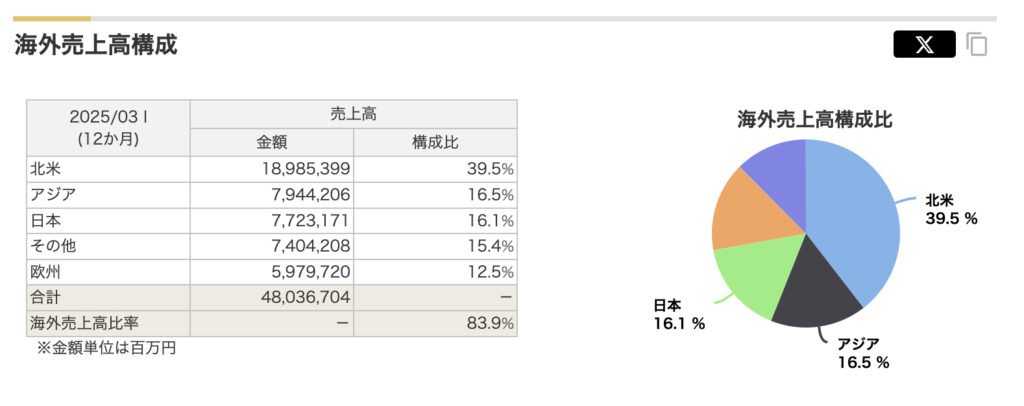Click the 海外売上高比率 value 83.9%
The height and width of the screenshot is (406, 1024).
point(490,323)
